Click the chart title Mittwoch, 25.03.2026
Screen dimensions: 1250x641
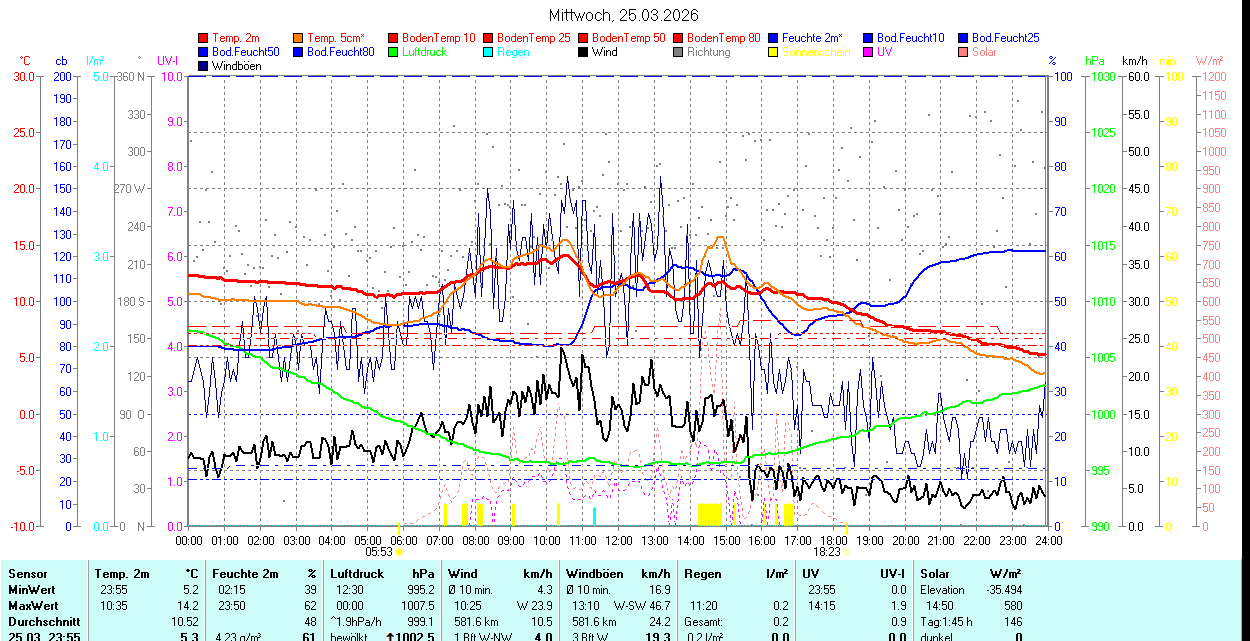[624, 15]
